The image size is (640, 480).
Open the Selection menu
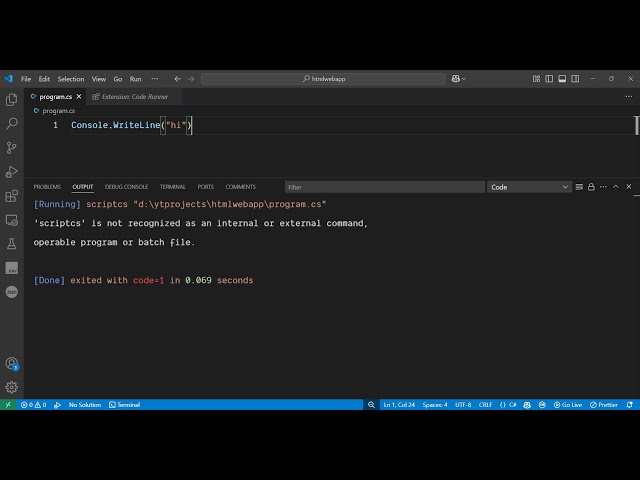click(71, 79)
